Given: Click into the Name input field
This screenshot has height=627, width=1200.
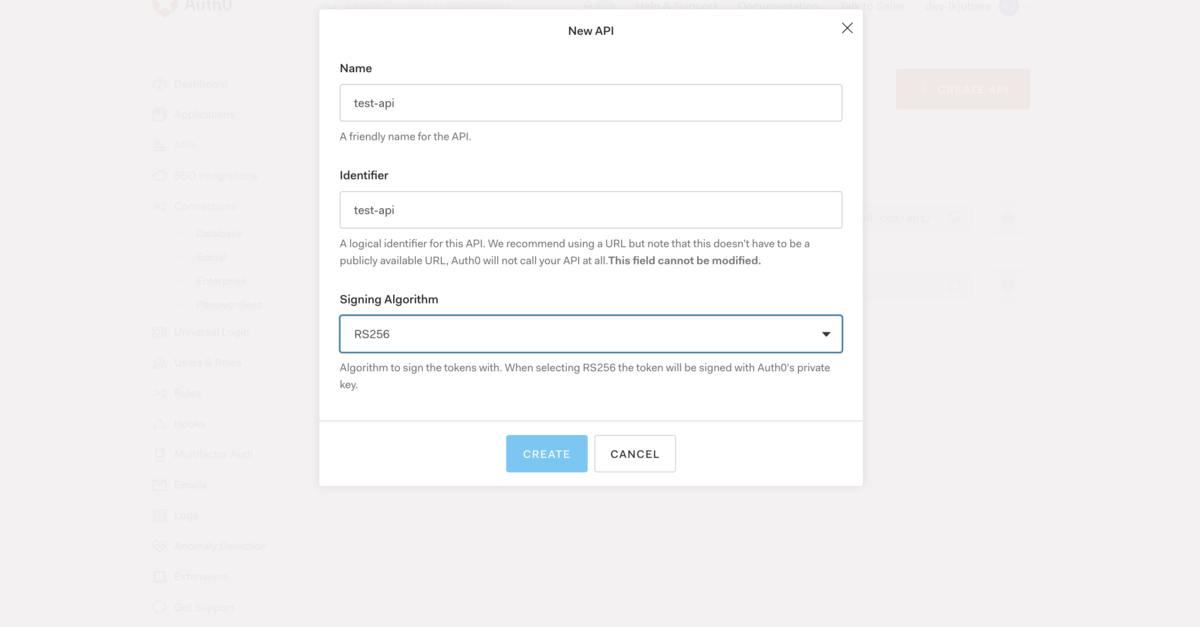Looking at the screenshot, I should 590,103.
